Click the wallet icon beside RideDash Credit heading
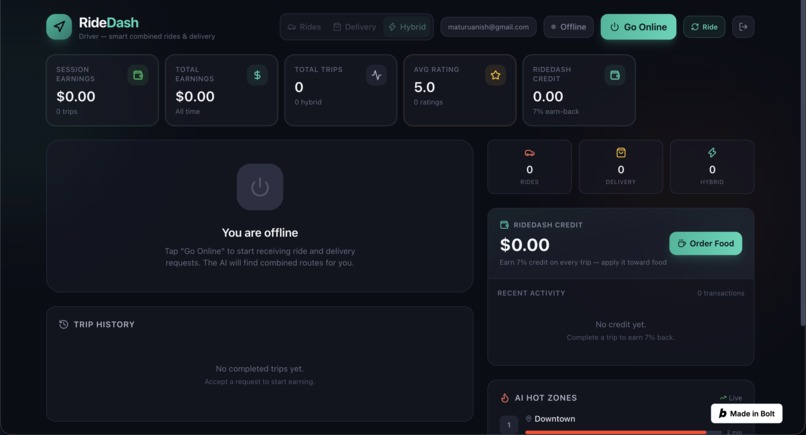This screenshot has width=806, height=435. coord(504,225)
